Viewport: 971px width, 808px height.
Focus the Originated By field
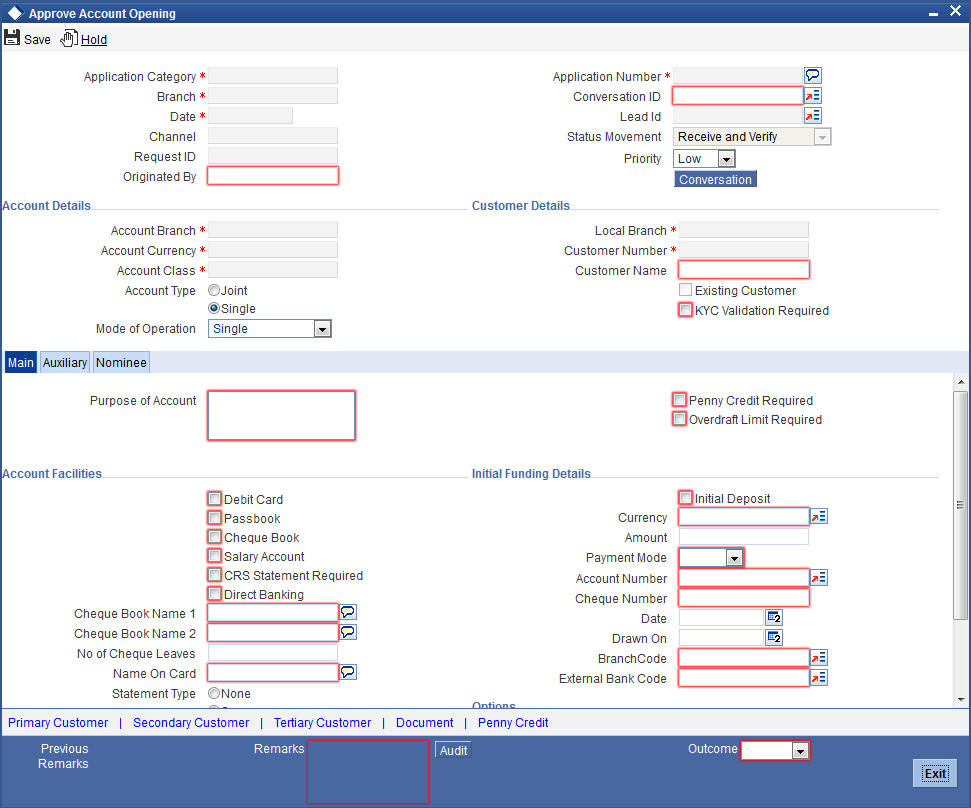[273, 176]
